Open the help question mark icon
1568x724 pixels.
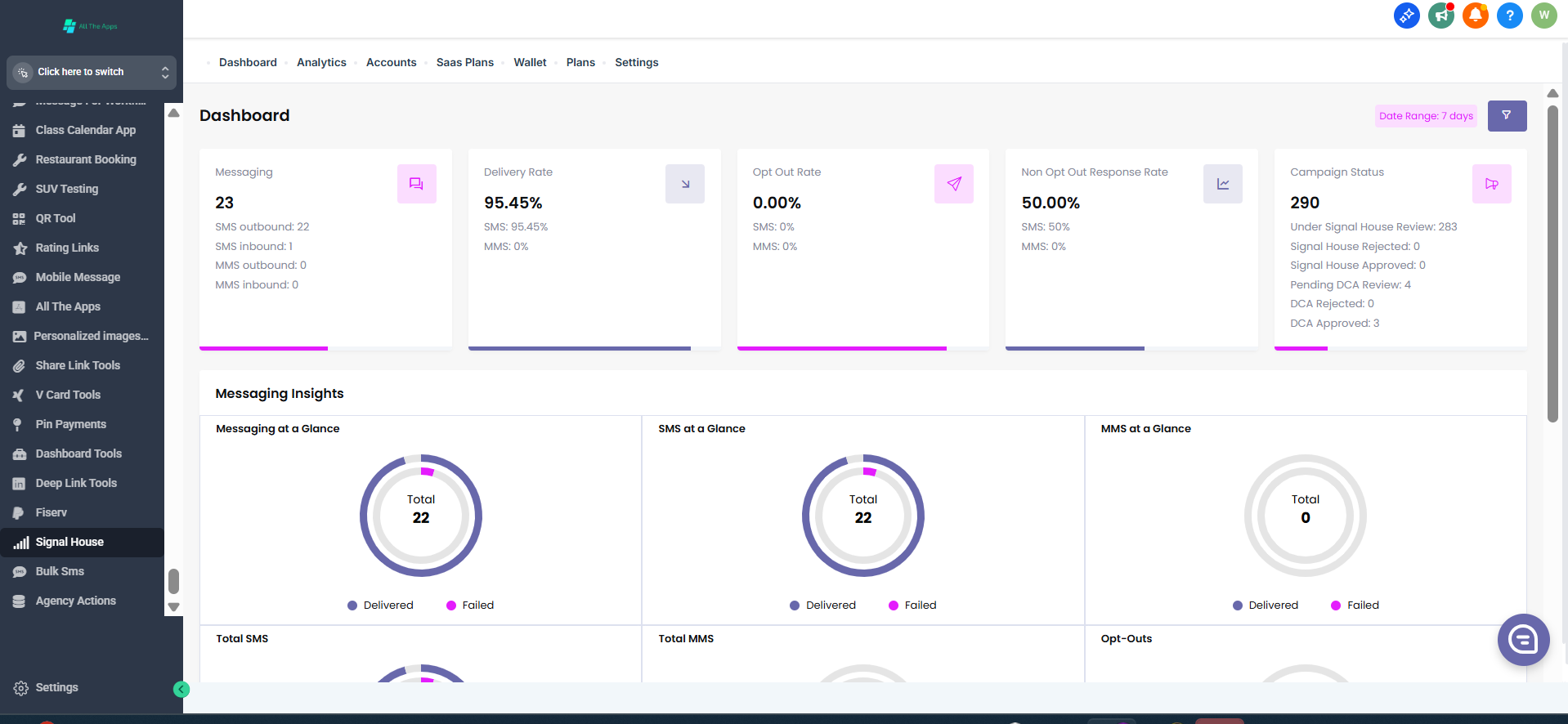pyautogui.click(x=1509, y=16)
